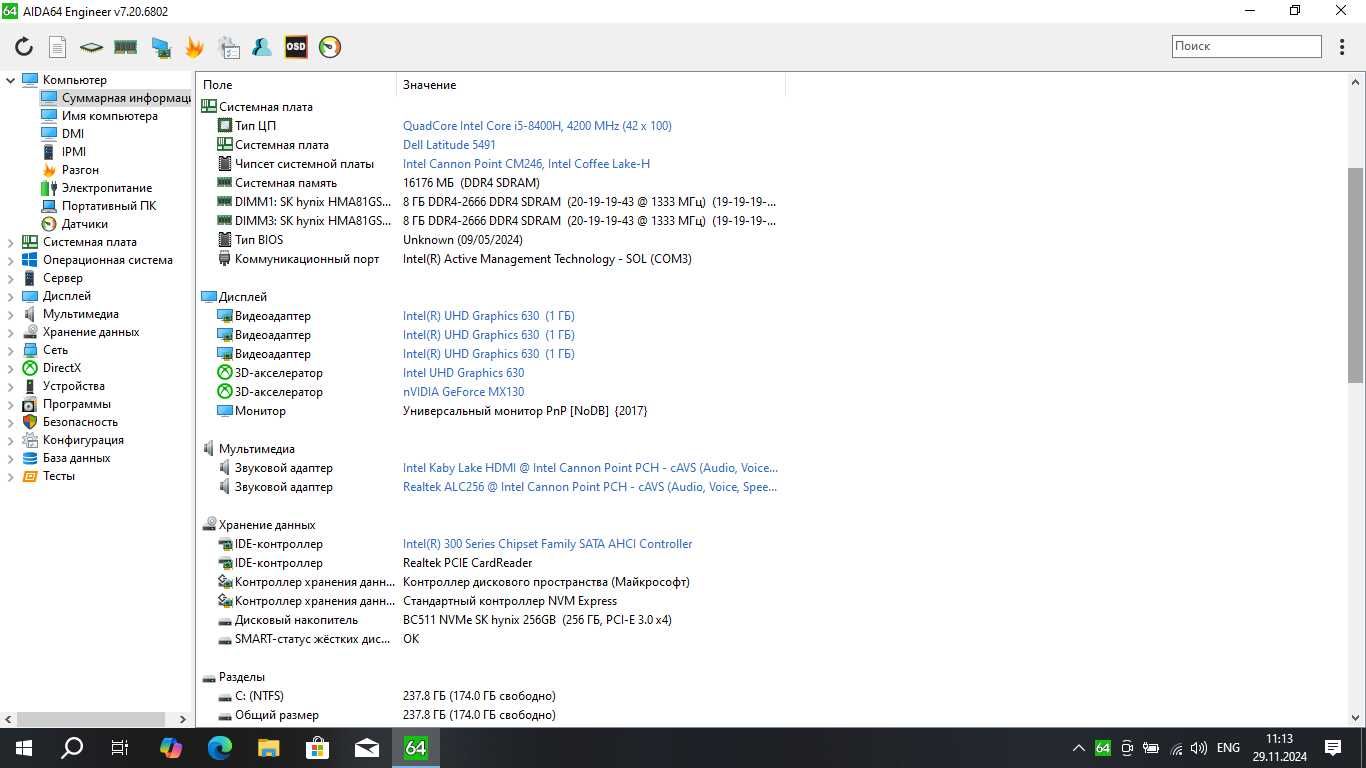Open the volume control in system tray
Image resolution: width=1366 pixels, height=768 pixels.
tap(1199, 748)
